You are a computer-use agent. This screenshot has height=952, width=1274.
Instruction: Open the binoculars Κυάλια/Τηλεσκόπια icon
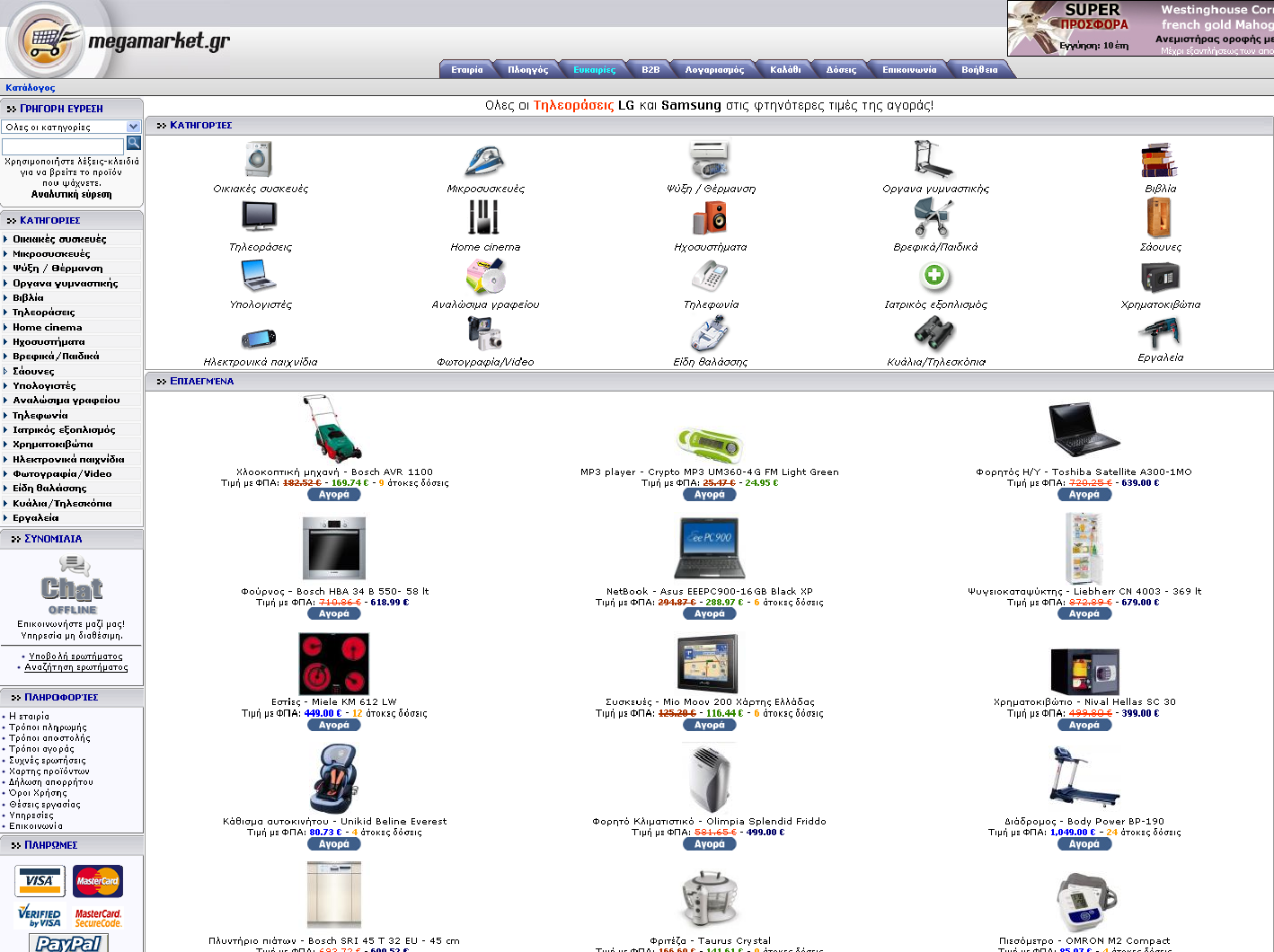coord(934,334)
